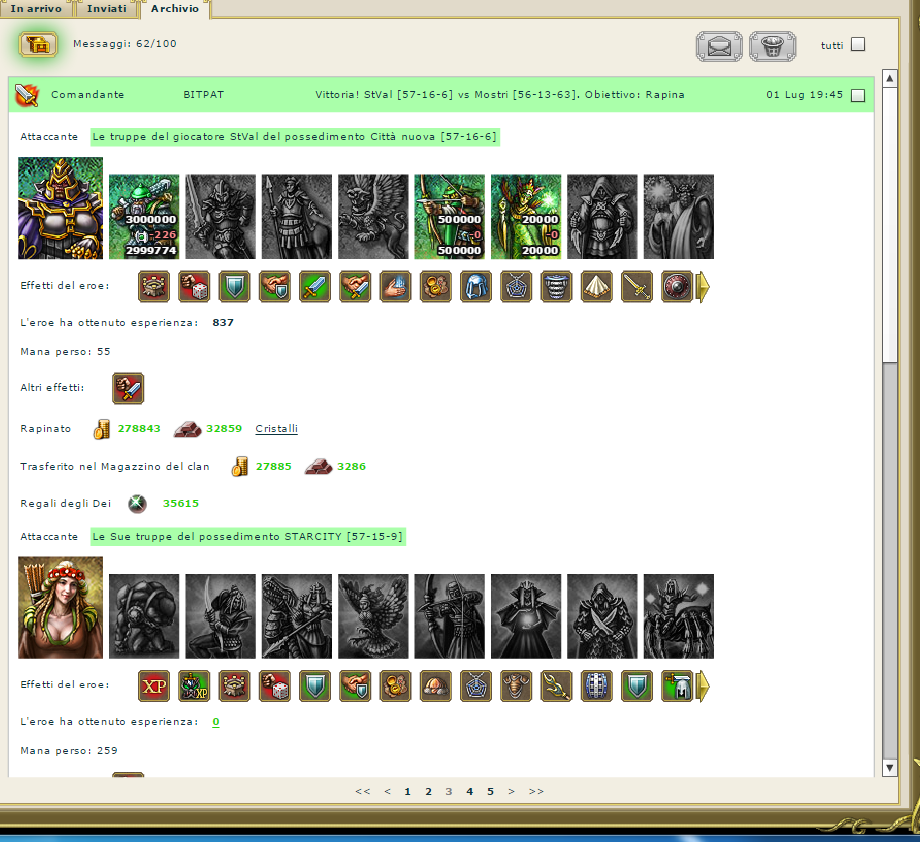
Task: Check the 'tutti' select-all checkbox
Action: click(x=857, y=44)
